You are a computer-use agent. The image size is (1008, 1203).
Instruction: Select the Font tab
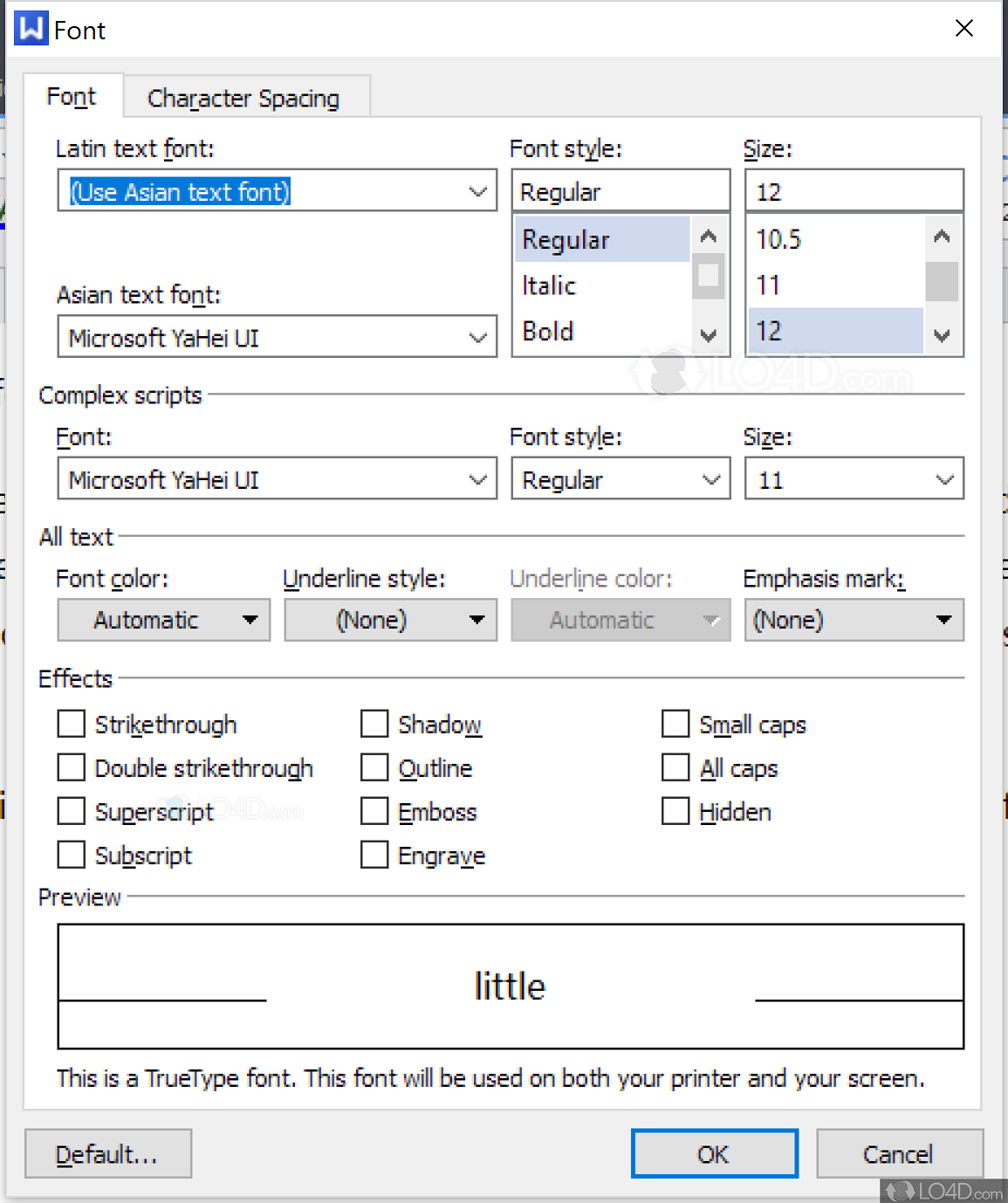coord(72,96)
